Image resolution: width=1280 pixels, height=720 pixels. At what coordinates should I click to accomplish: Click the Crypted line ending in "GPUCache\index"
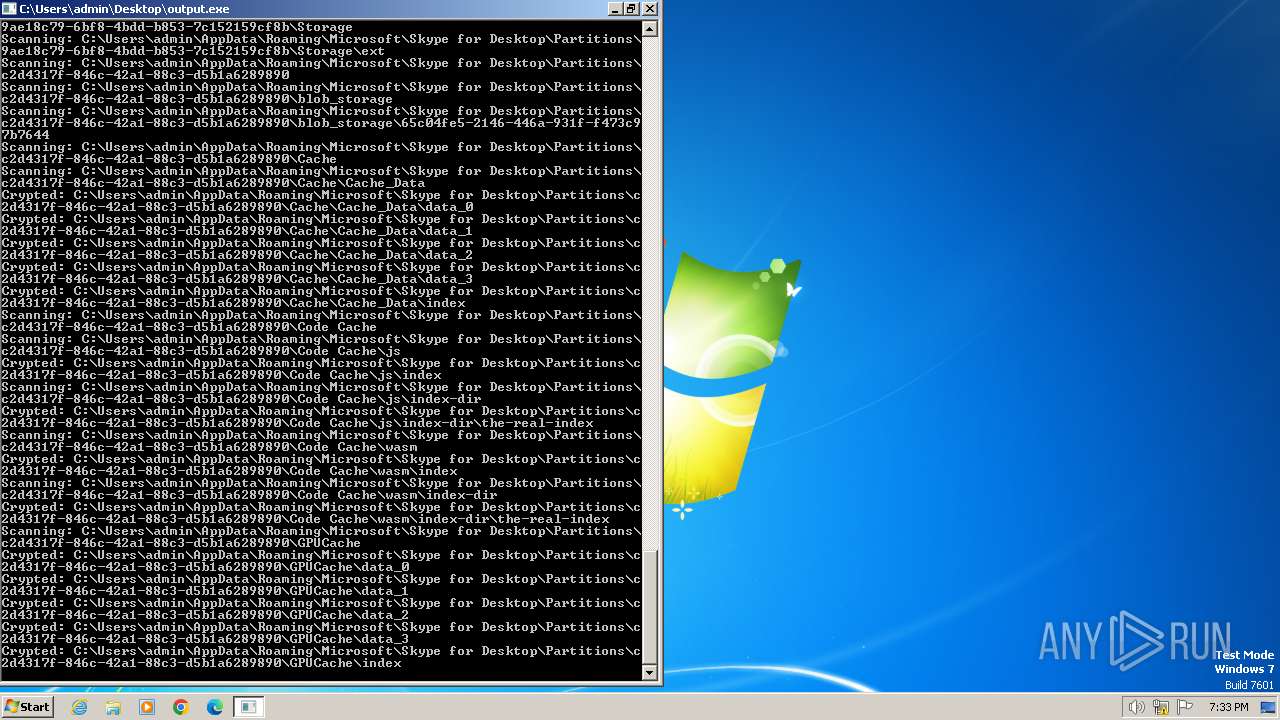click(x=321, y=657)
